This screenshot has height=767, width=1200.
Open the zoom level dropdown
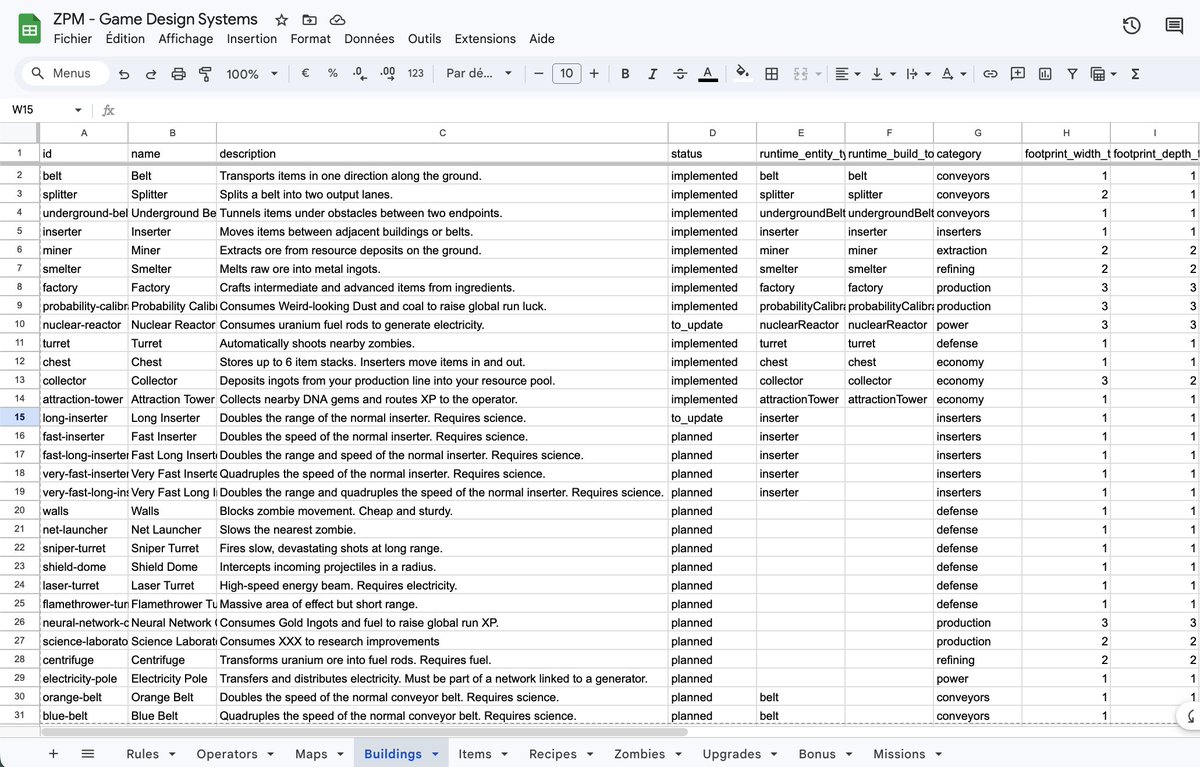[252, 73]
